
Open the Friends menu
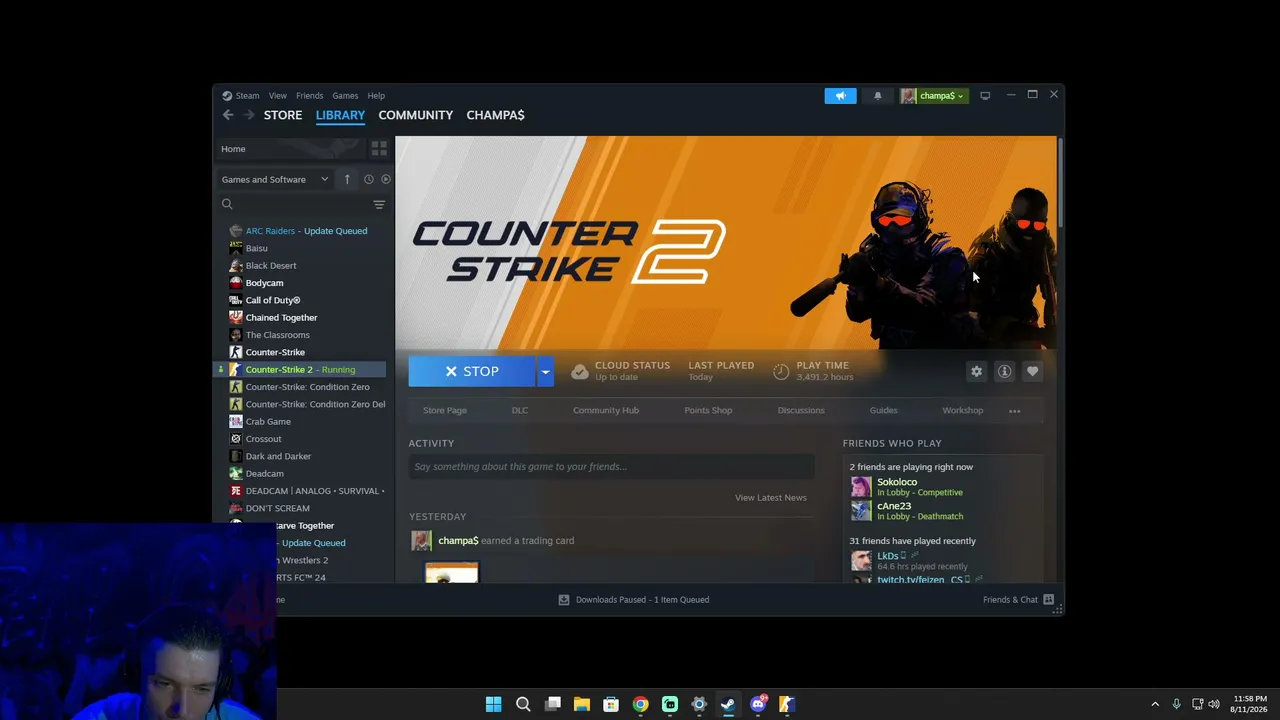[309, 96]
